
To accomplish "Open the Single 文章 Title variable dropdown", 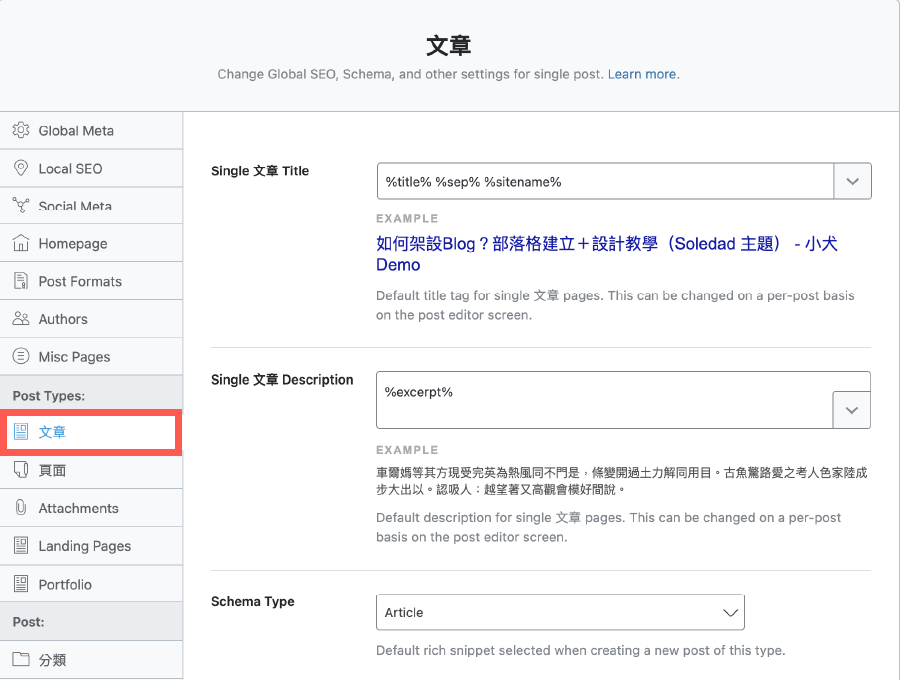I will (852, 181).
